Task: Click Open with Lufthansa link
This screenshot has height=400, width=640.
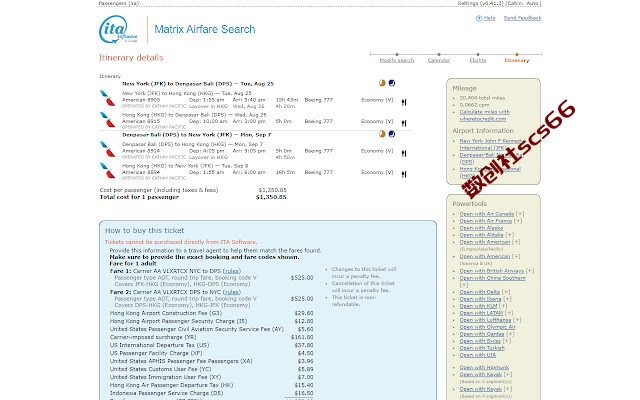Action: pyautogui.click(x=485, y=320)
